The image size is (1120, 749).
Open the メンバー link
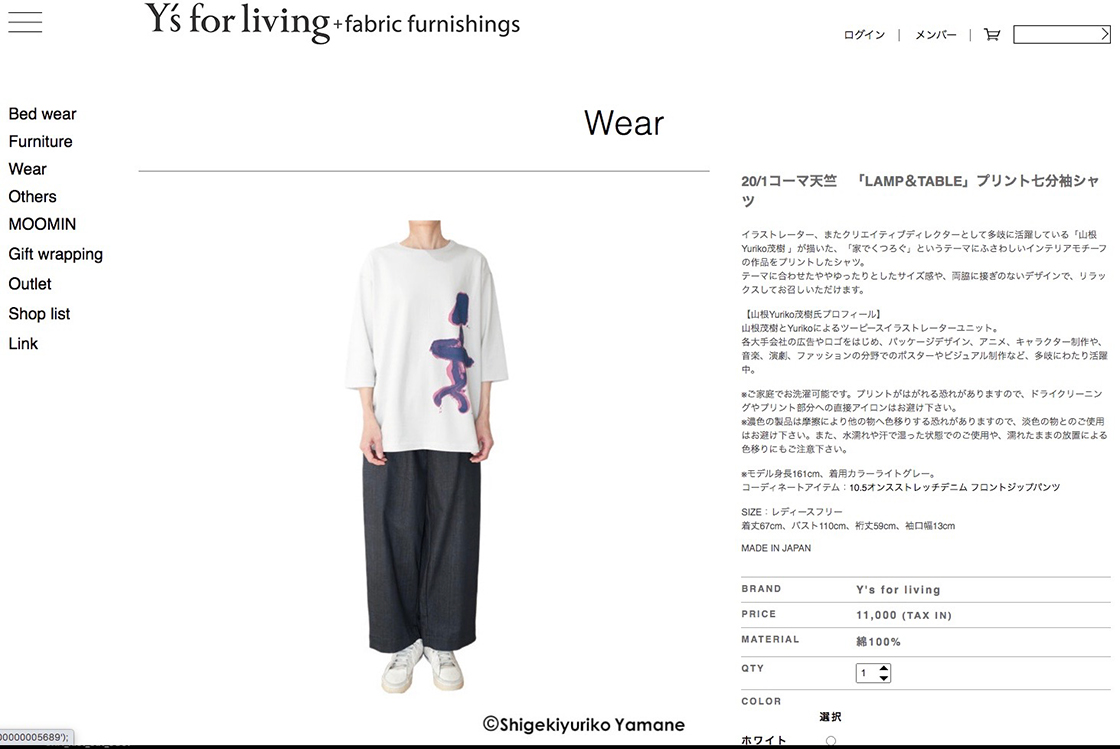(x=935, y=35)
